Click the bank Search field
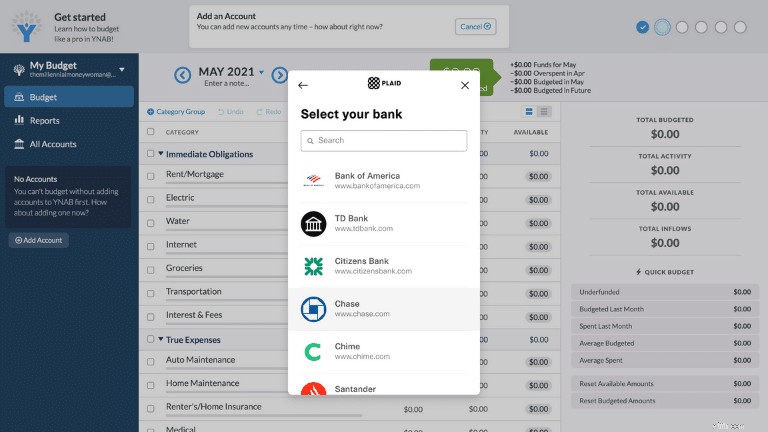This screenshot has width=768, height=432. coord(384,141)
